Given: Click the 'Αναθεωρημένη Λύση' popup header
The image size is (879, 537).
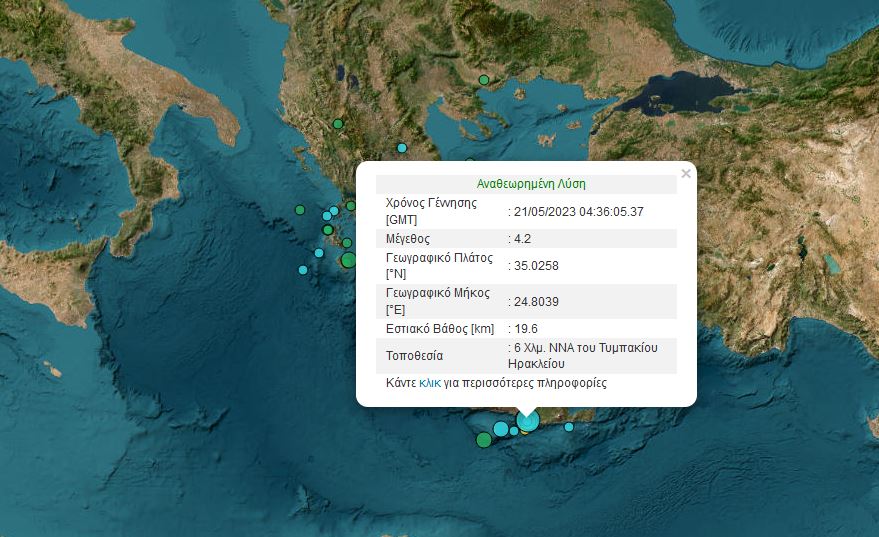Looking at the screenshot, I should 531,184.
